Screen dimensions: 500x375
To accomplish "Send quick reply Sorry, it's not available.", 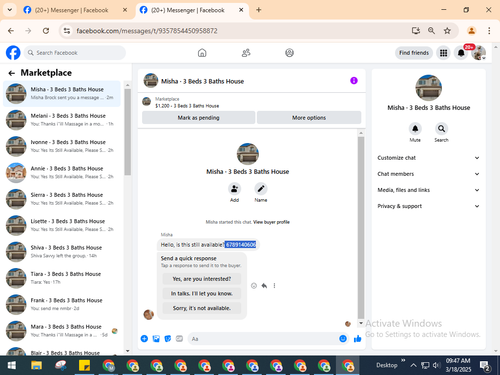I will (202, 308).
